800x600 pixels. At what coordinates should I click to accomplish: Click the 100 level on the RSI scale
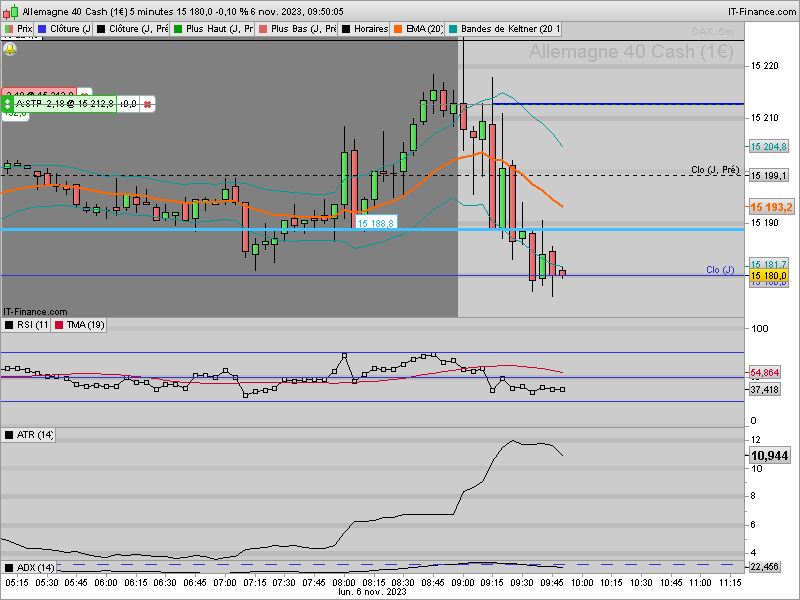tap(760, 329)
